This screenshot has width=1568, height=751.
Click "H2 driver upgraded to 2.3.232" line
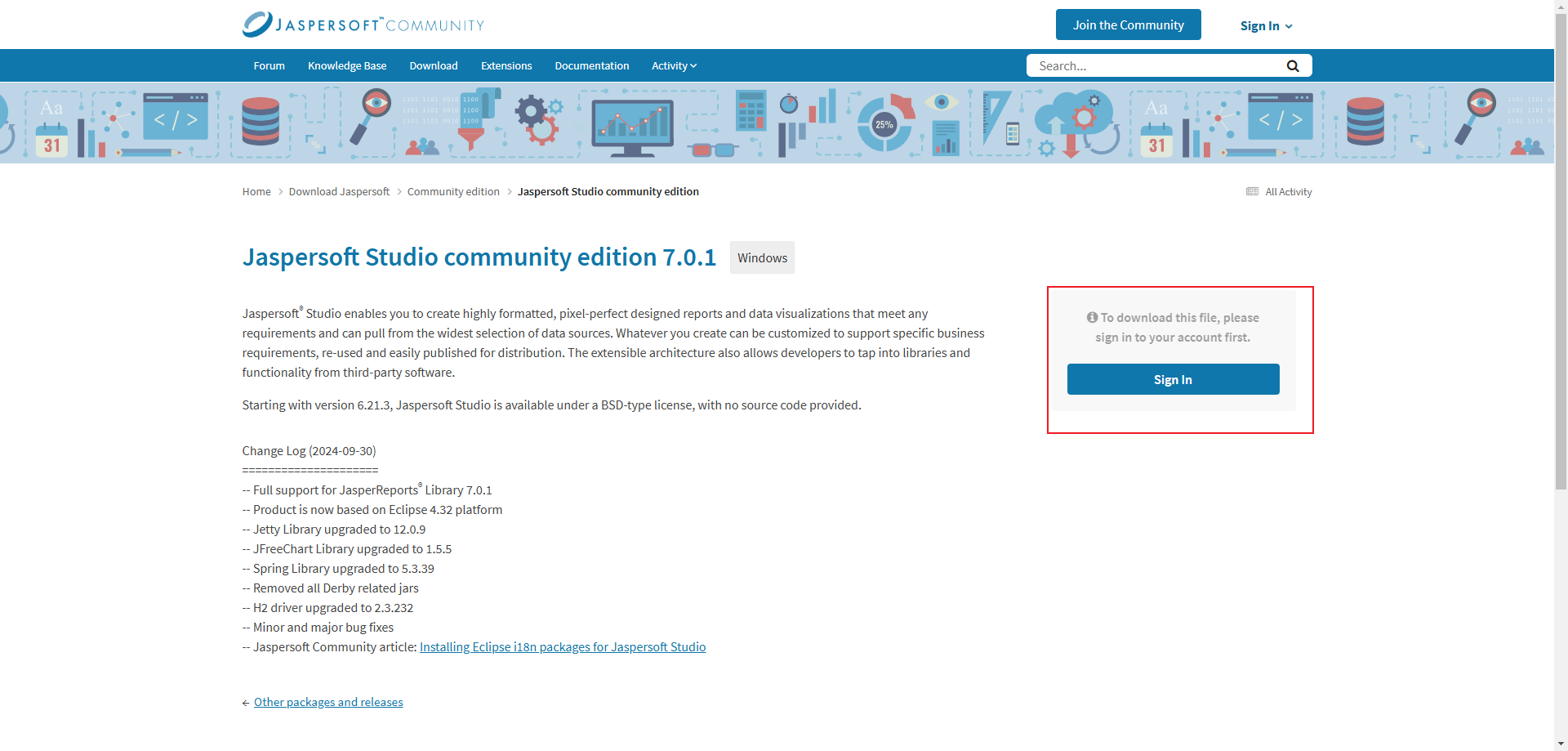[x=327, y=608]
